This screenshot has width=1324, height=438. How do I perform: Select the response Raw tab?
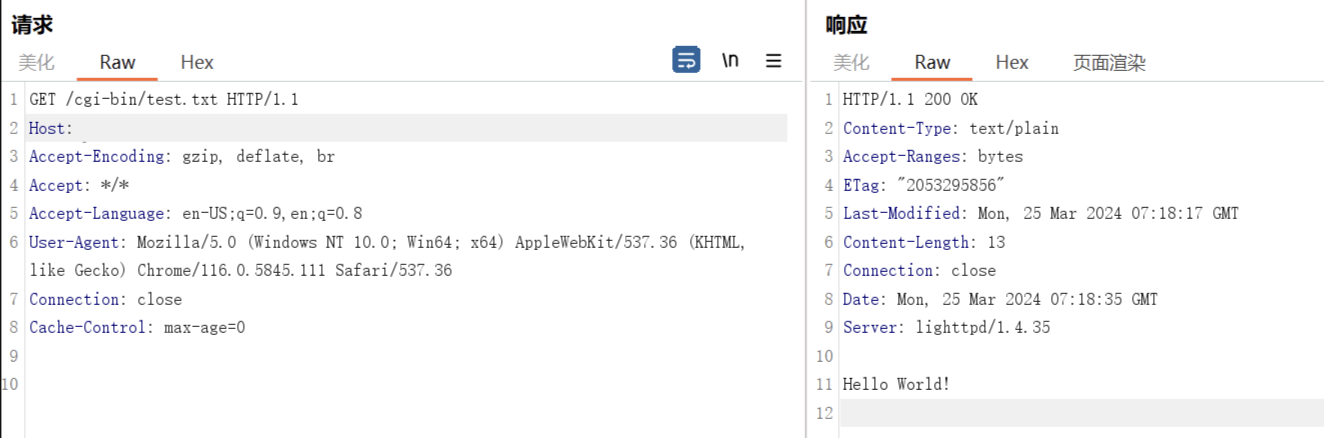pyautogui.click(x=932, y=62)
